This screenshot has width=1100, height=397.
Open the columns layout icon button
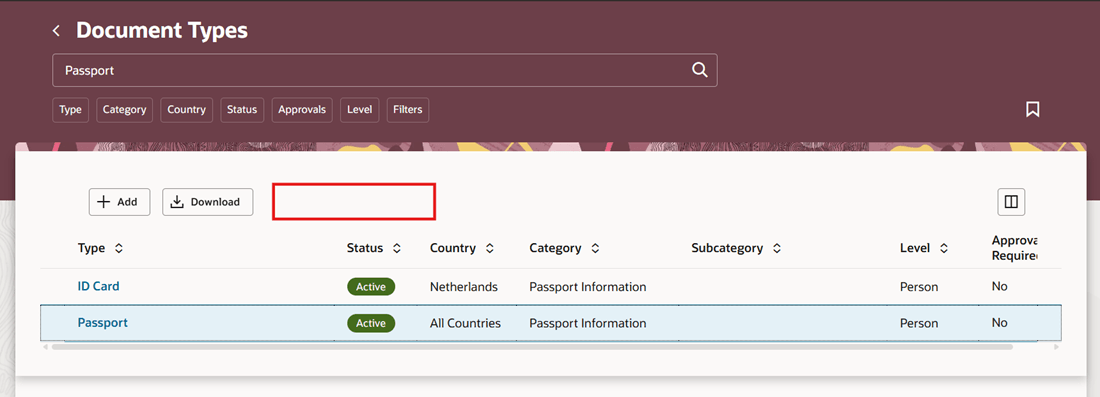pos(1011,202)
